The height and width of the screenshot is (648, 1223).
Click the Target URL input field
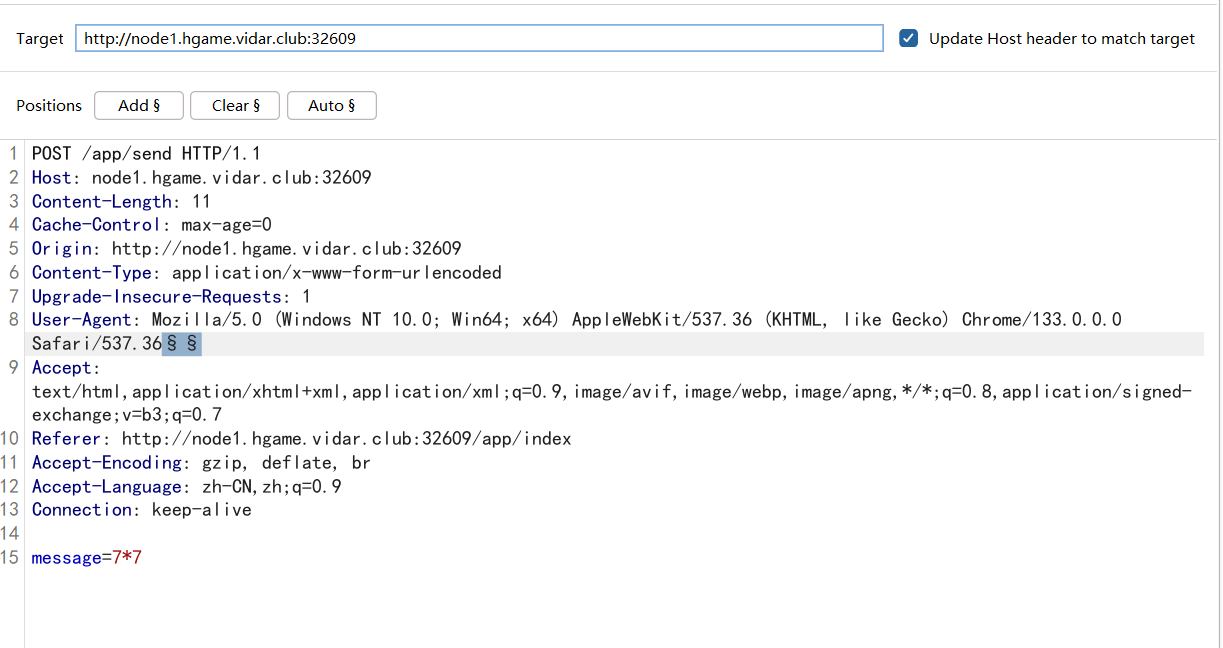point(478,39)
